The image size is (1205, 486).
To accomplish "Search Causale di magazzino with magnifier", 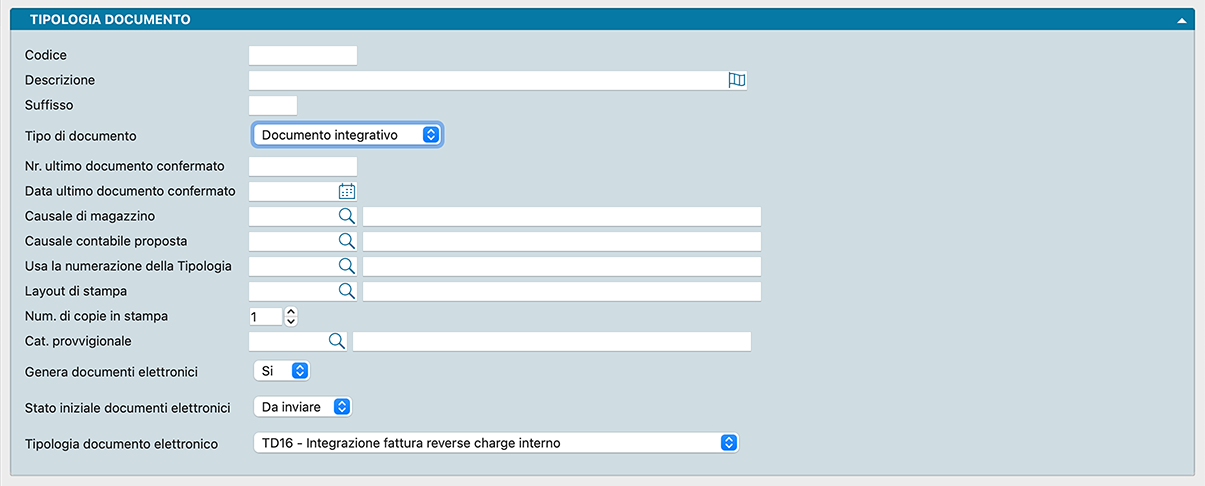I will [346, 216].
